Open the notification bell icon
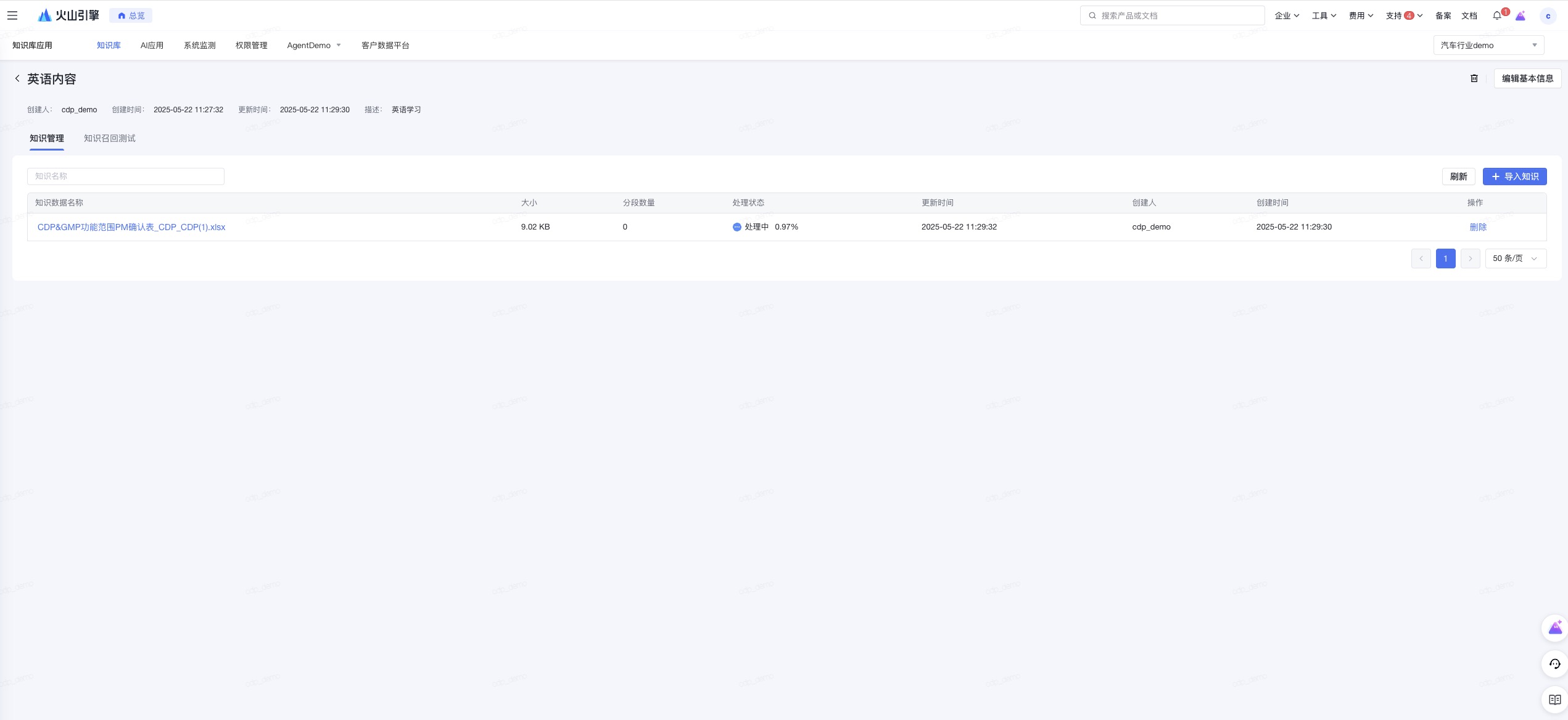 click(x=1497, y=15)
